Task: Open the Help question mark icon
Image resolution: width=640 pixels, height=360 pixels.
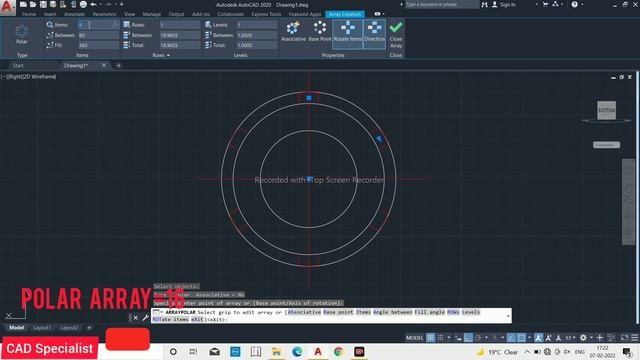Action: point(575,4)
